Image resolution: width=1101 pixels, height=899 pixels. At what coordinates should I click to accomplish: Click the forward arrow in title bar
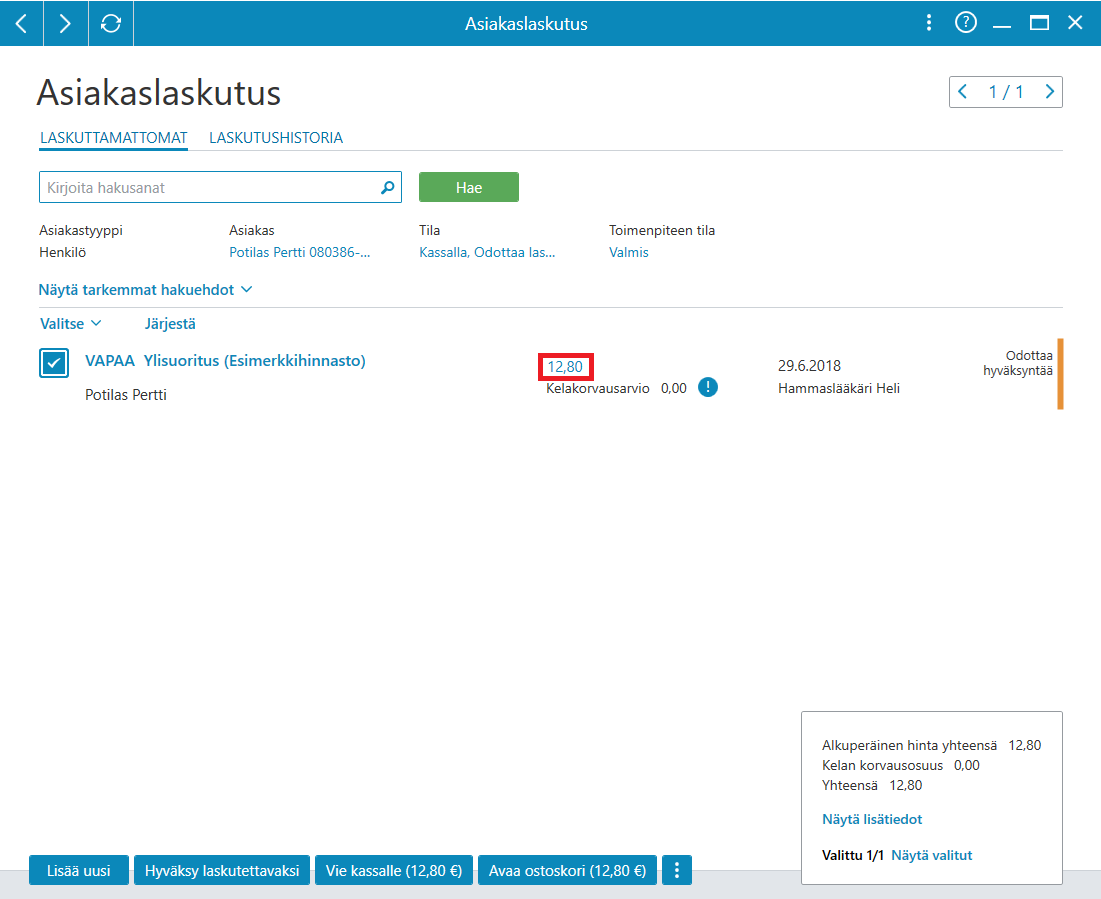pos(65,23)
